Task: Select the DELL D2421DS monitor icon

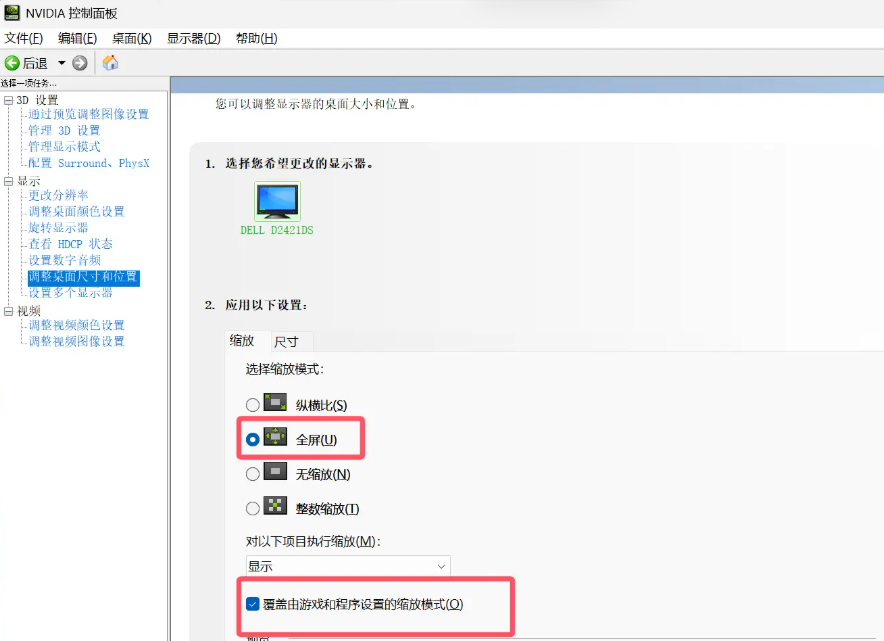Action: [x=277, y=201]
